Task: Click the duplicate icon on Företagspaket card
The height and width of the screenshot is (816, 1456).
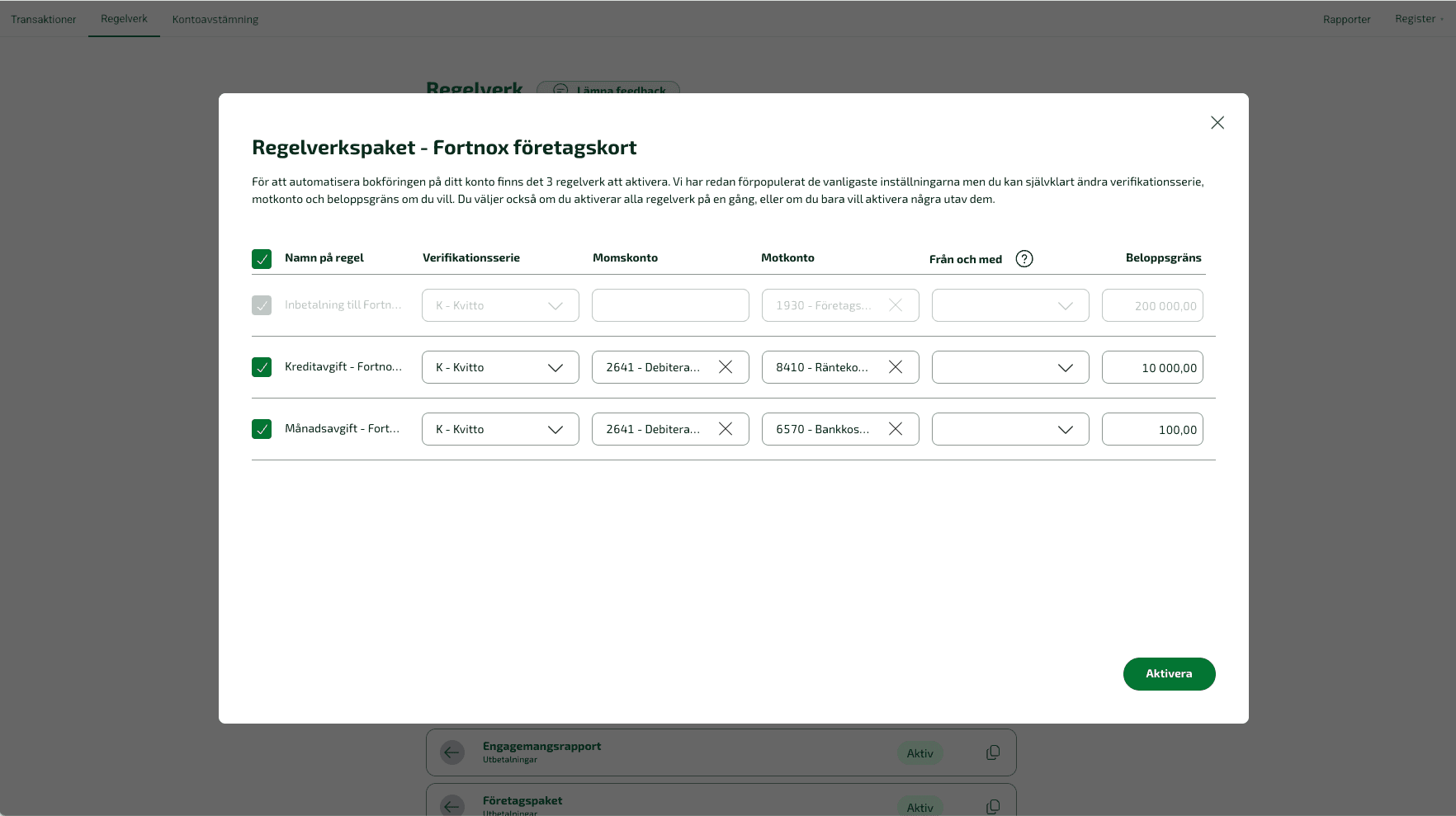Action: 993,806
